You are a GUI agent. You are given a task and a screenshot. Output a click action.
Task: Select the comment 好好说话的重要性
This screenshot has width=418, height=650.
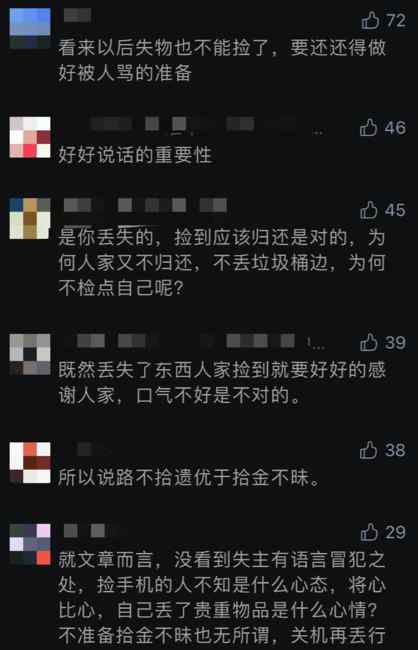click(135, 155)
